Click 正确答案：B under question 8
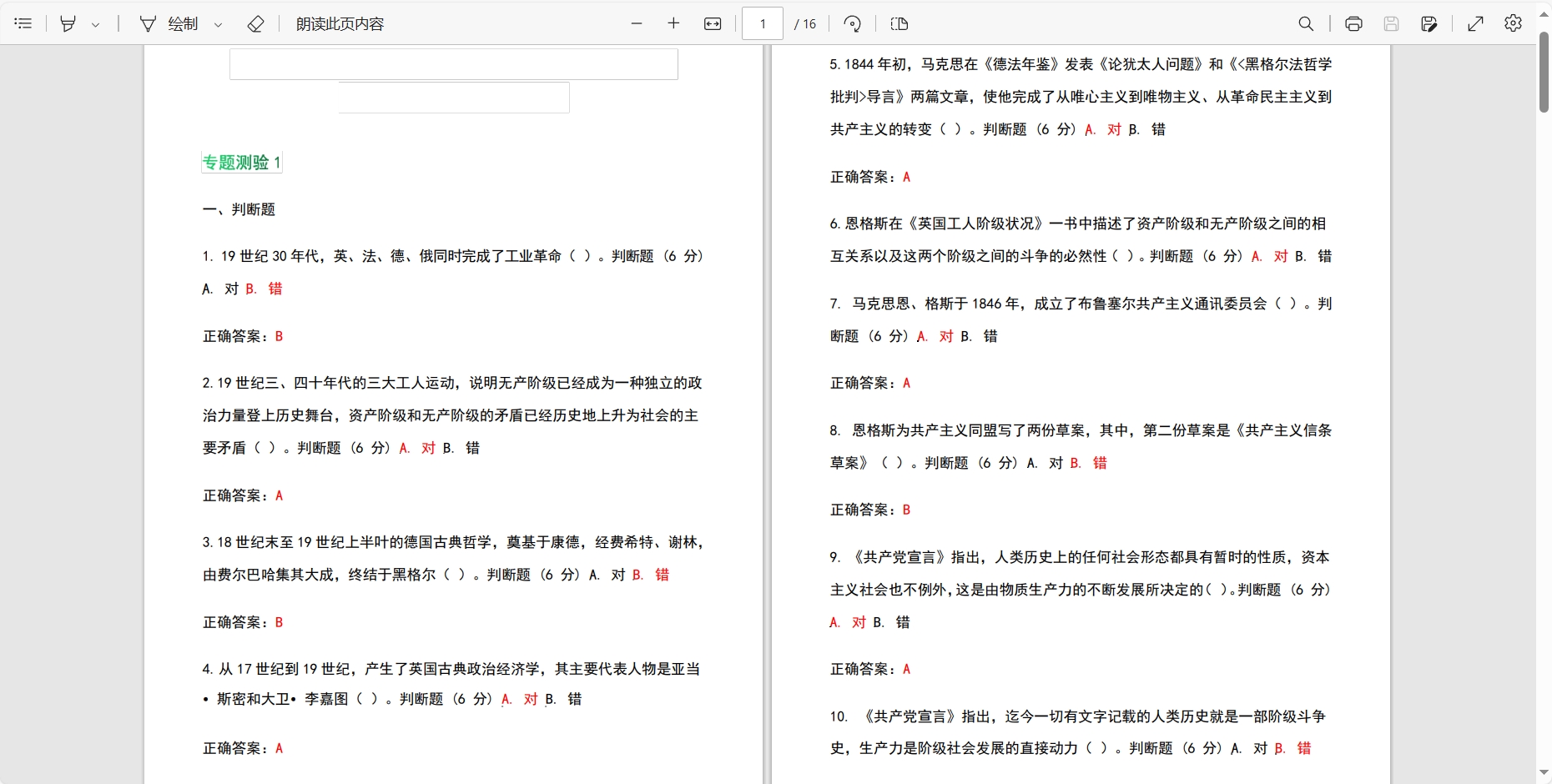 [x=870, y=510]
